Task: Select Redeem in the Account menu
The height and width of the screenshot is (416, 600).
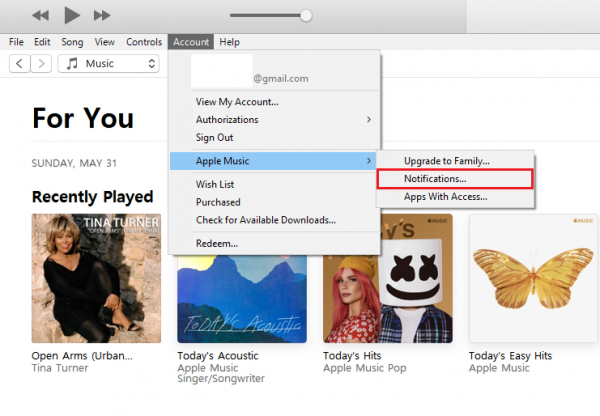Action: coord(274,243)
